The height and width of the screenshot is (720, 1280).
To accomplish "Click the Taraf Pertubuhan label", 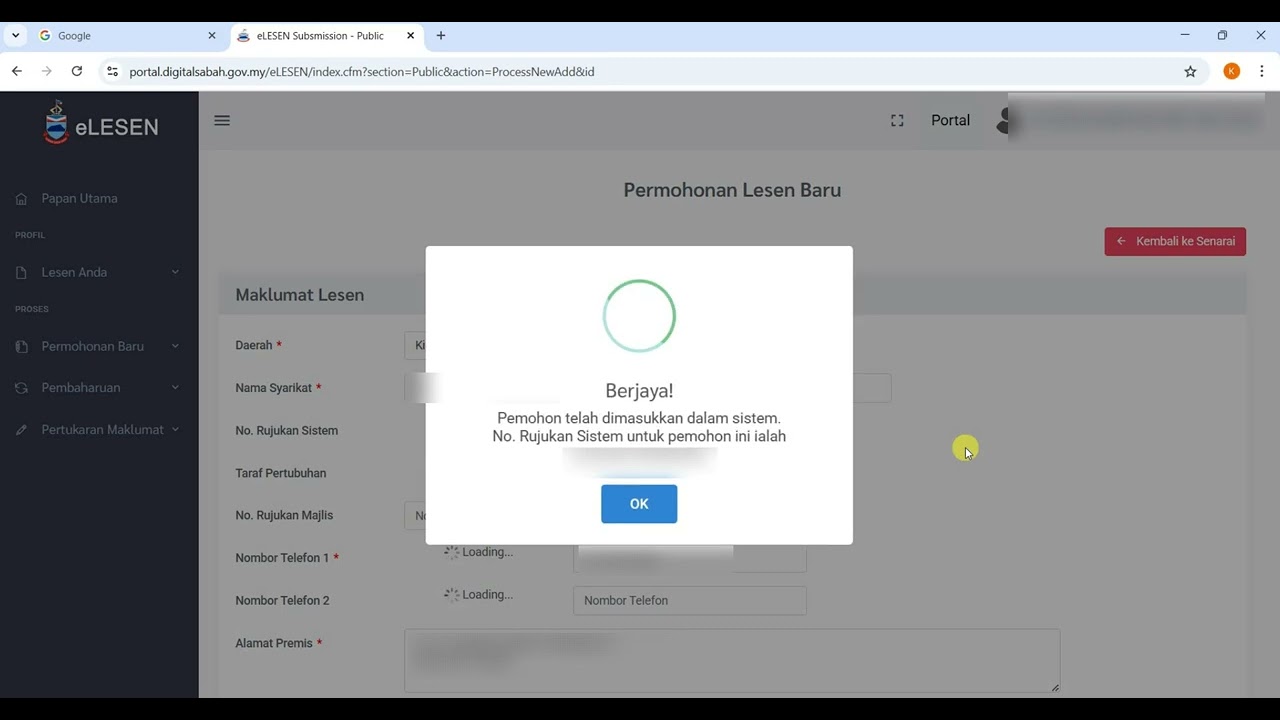I will [281, 473].
